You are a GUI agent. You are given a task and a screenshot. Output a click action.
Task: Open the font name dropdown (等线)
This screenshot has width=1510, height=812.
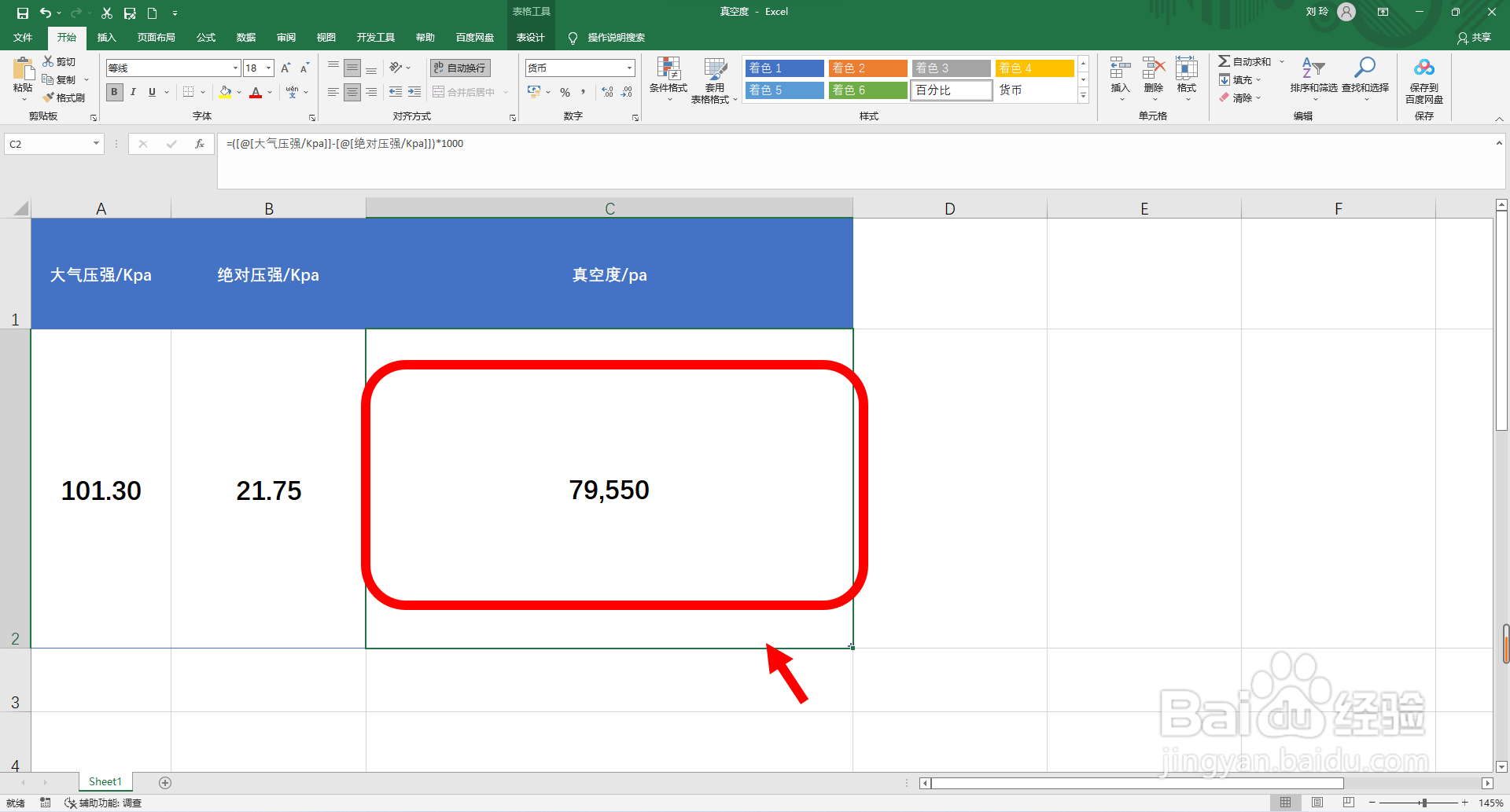pyautogui.click(x=234, y=68)
